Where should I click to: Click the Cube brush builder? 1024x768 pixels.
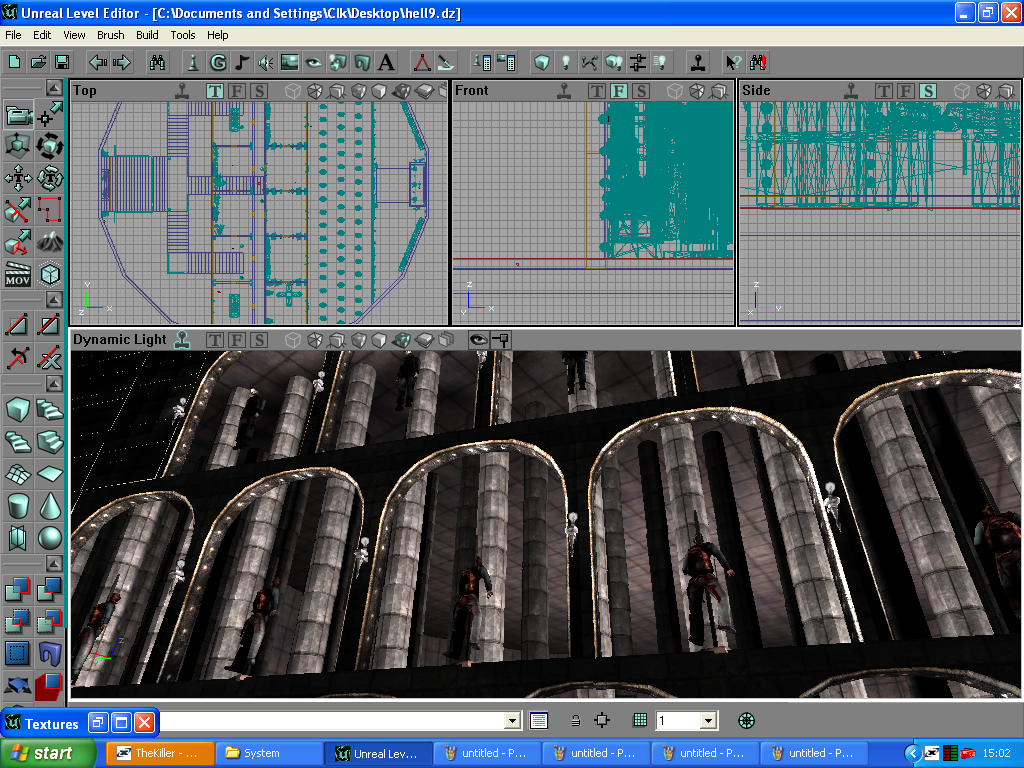click(19, 410)
